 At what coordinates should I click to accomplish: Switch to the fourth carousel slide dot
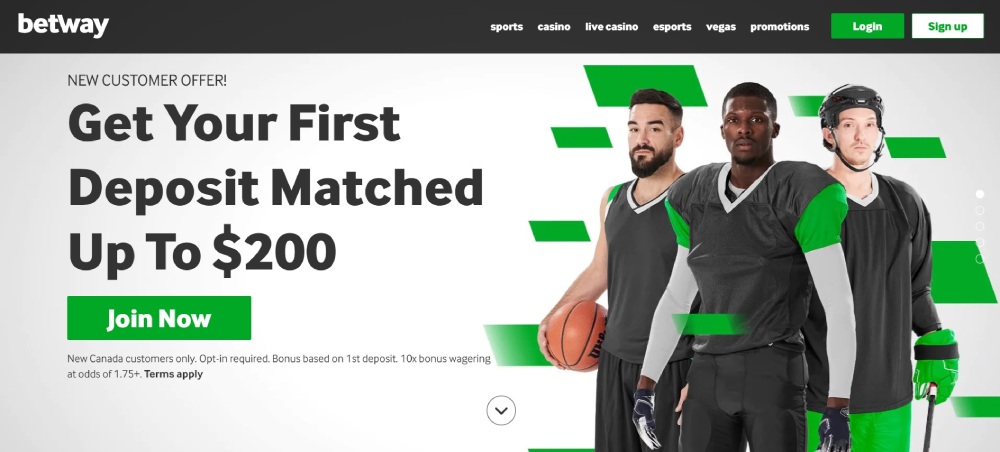point(980,243)
